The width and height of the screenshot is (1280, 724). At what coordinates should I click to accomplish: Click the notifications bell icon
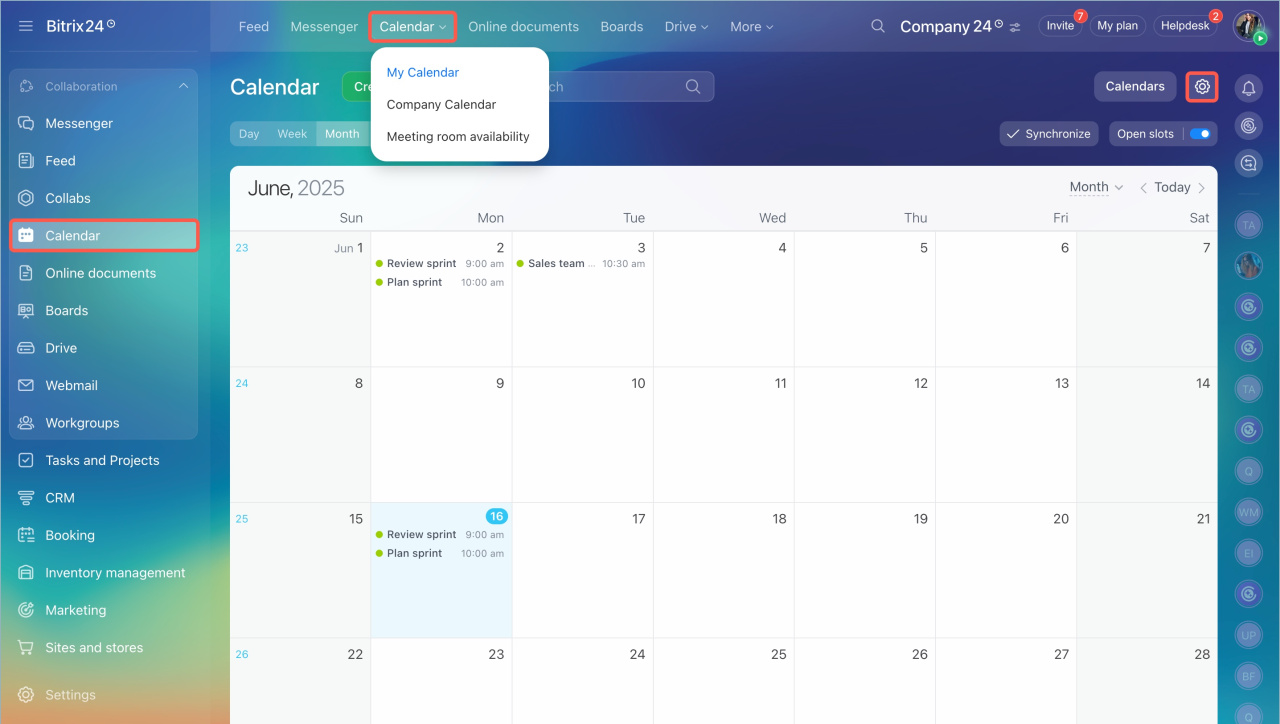click(x=1248, y=88)
